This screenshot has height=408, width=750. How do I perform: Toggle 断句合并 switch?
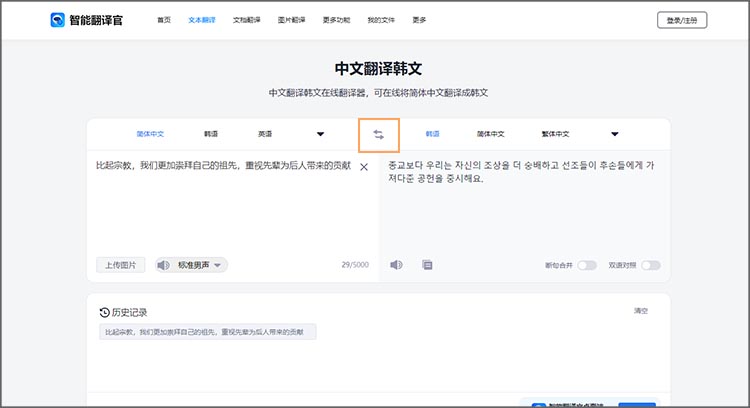pyautogui.click(x=587, y=265)
